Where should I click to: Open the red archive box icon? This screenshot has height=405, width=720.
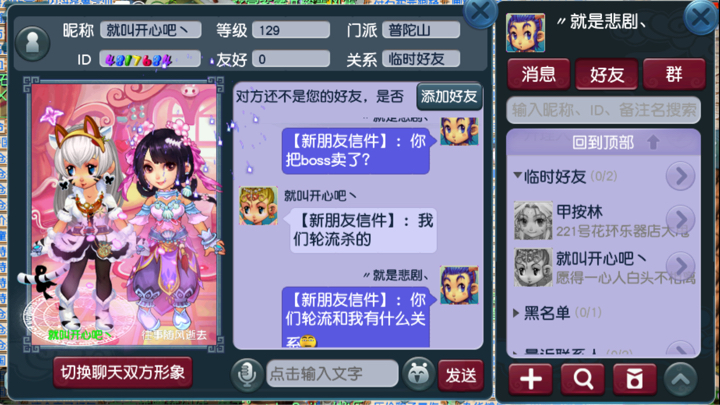point(635,379)
